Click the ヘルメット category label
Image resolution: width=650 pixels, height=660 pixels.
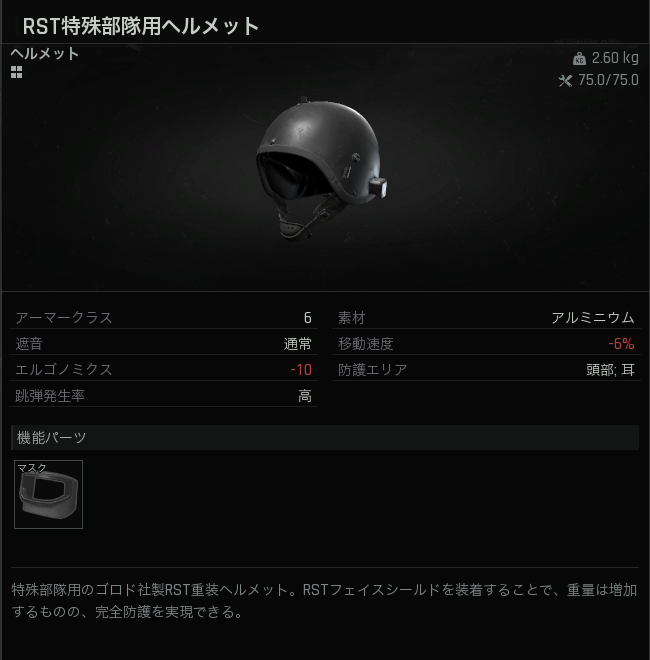click(45, 54)
